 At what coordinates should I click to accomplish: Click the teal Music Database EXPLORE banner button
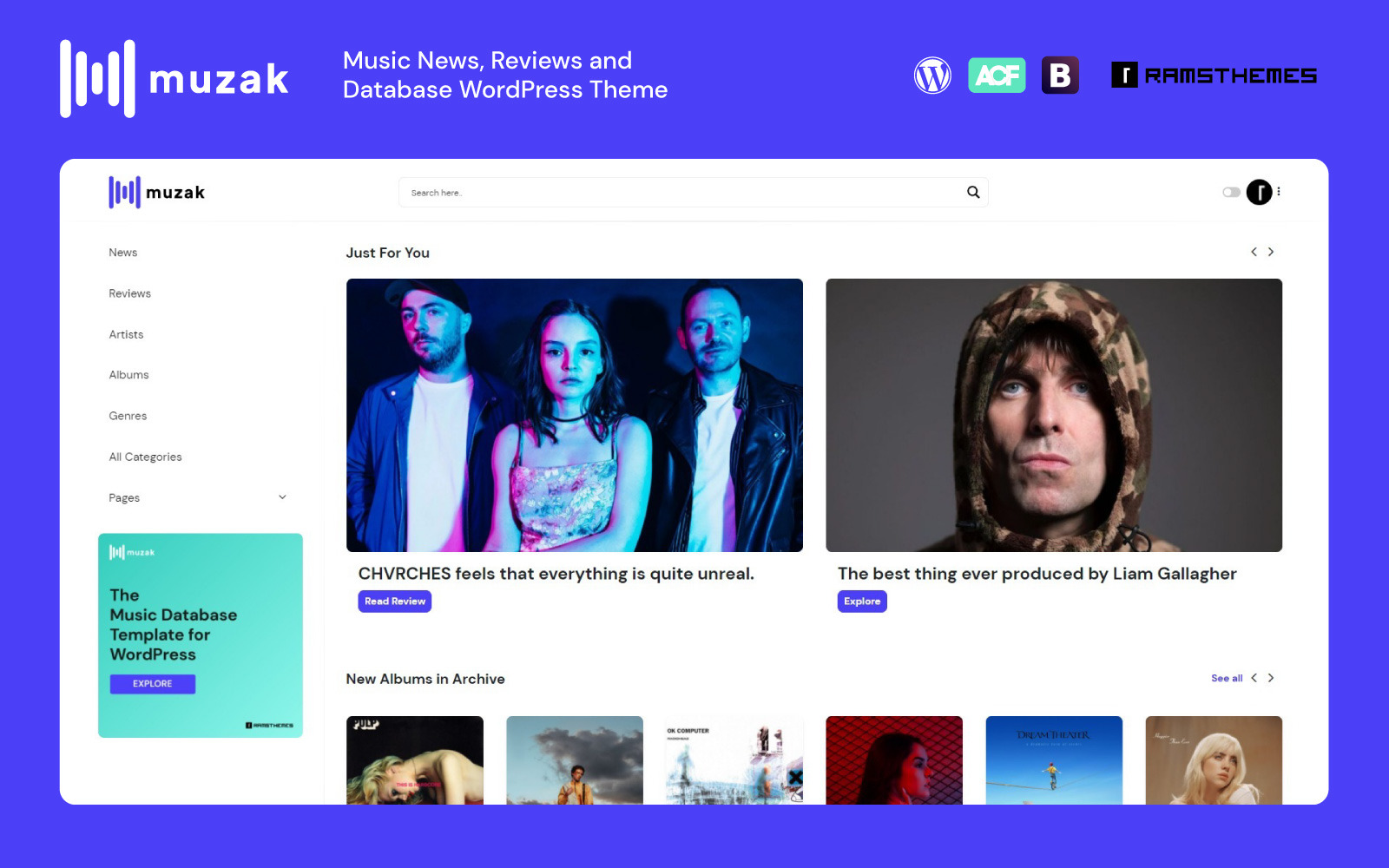(x=152, y=683)
